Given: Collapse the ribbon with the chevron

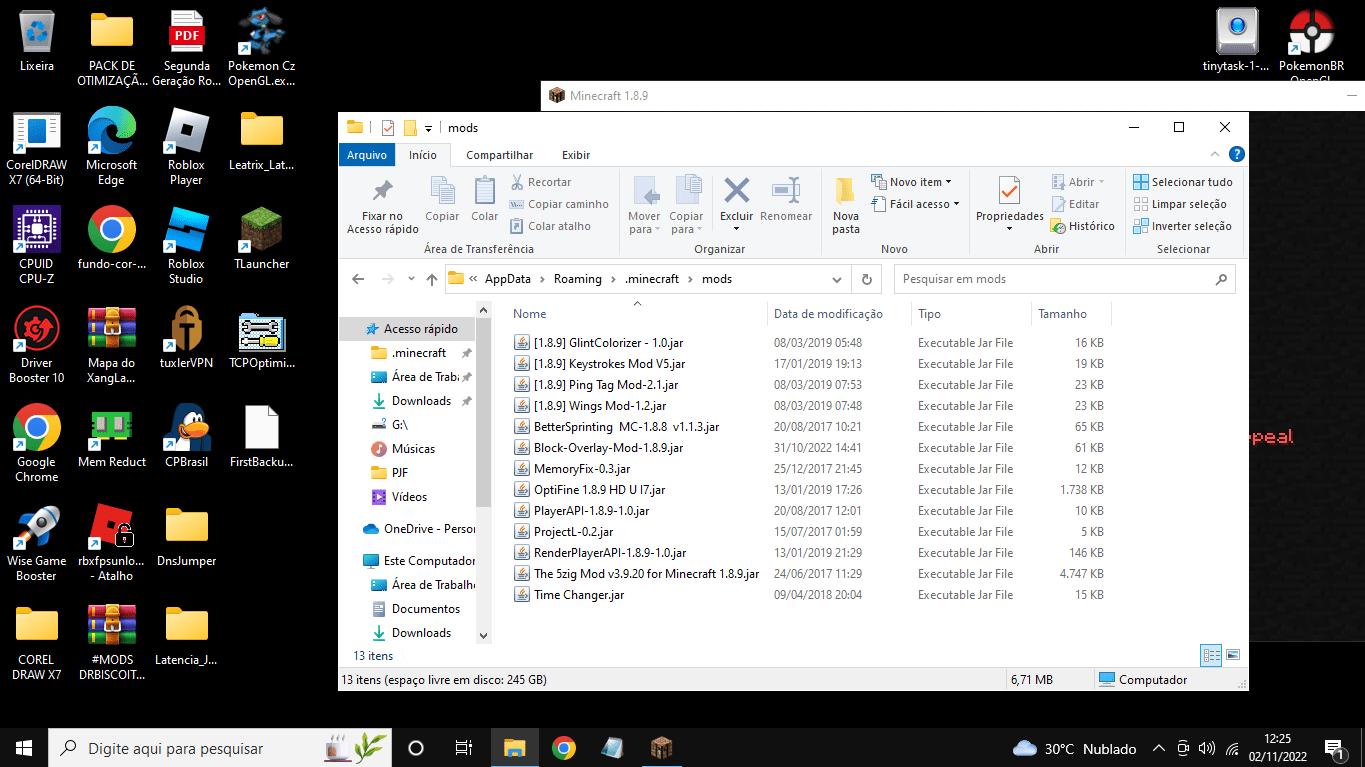Looking at the screenshot, I should coord(1215,155).
